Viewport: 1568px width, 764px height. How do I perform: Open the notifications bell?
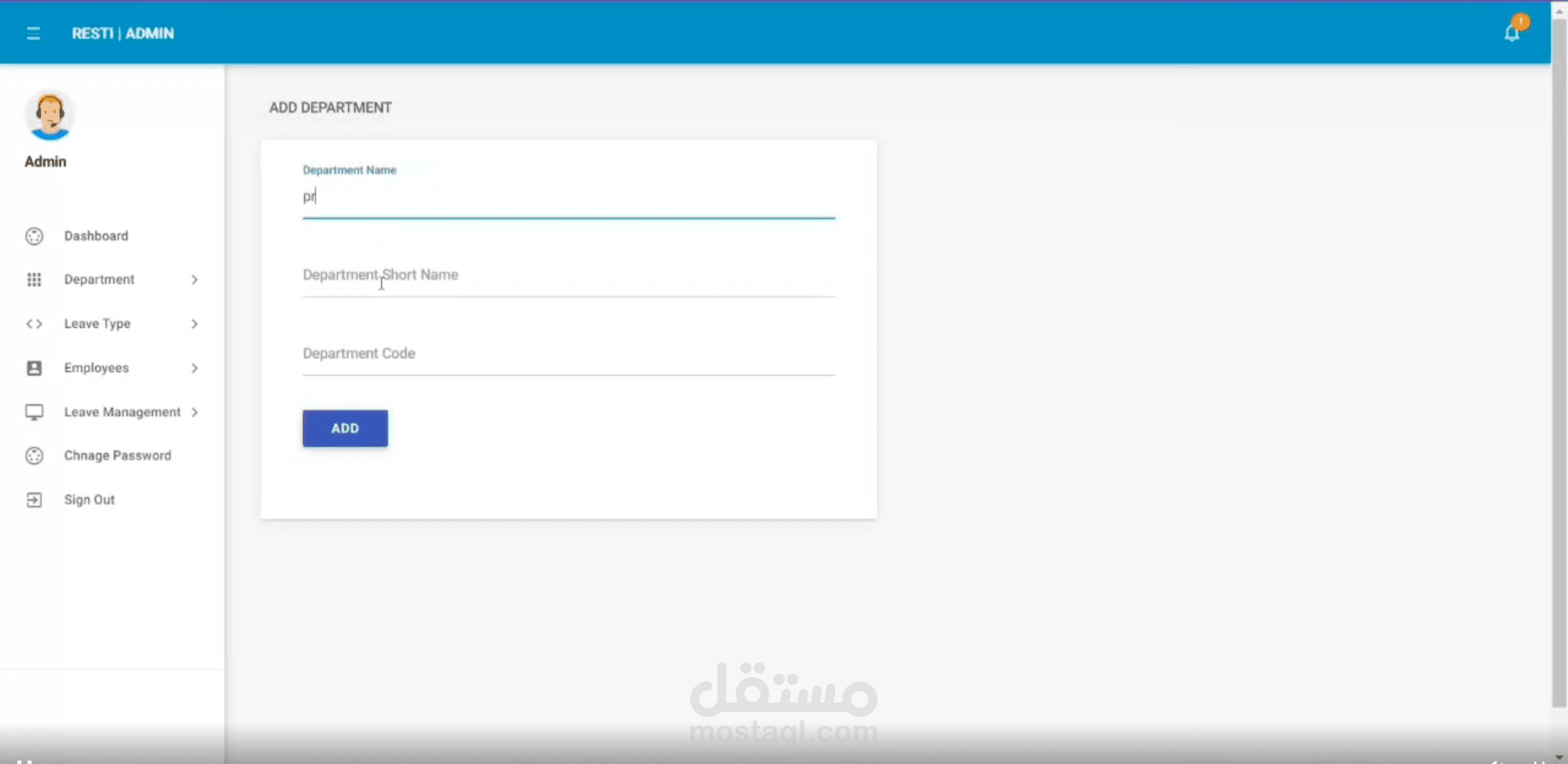[x=1512, y=32]
